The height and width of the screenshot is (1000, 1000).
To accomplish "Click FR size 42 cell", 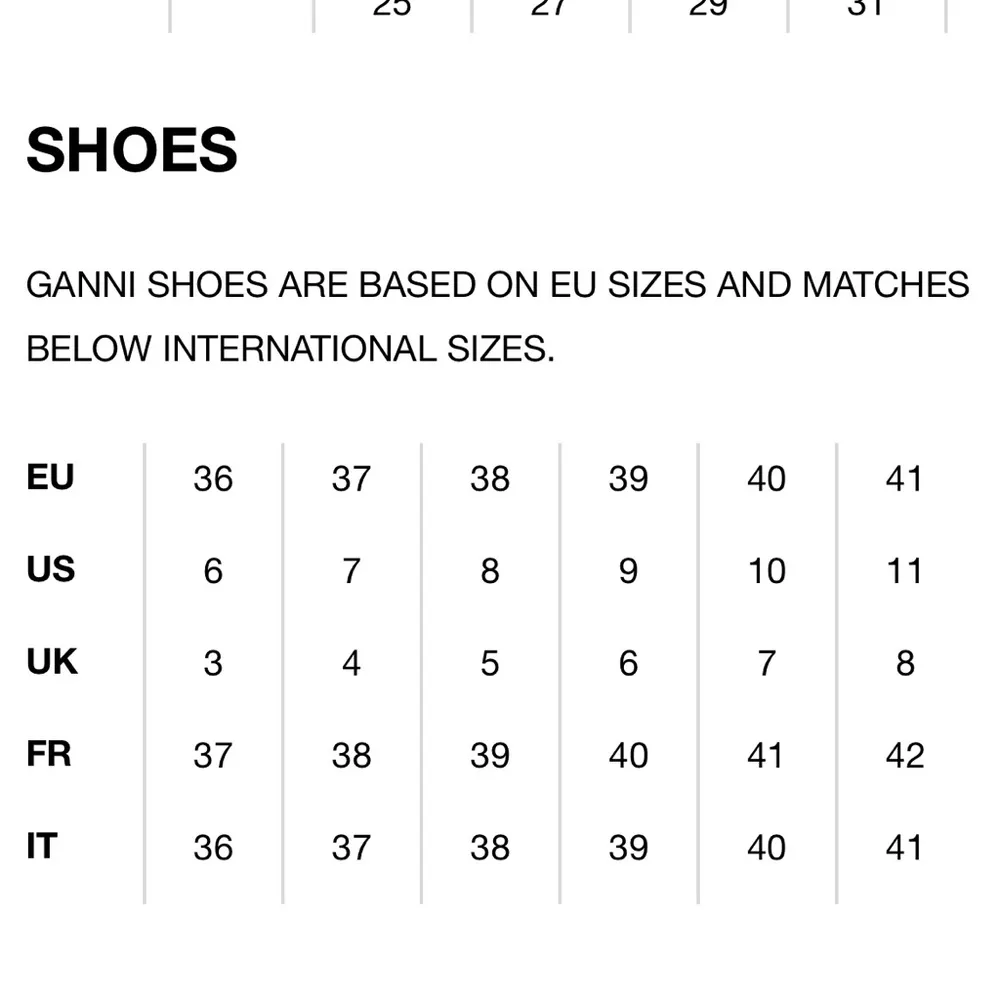I will click(x=904, y=755).
